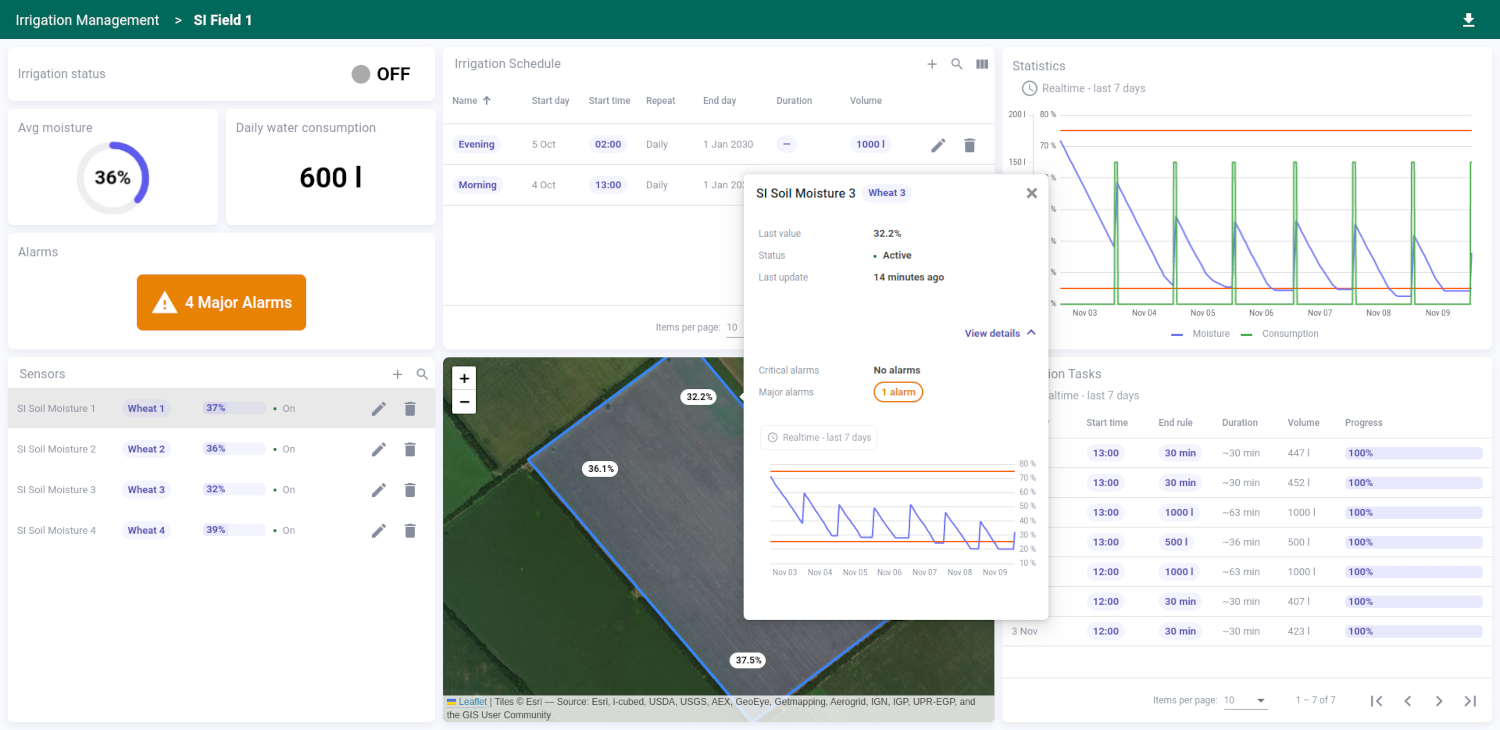The image size is (1500, 730).
Task: Add a new entry to Irrigation Schedule
Action: (x=931, y=64)
